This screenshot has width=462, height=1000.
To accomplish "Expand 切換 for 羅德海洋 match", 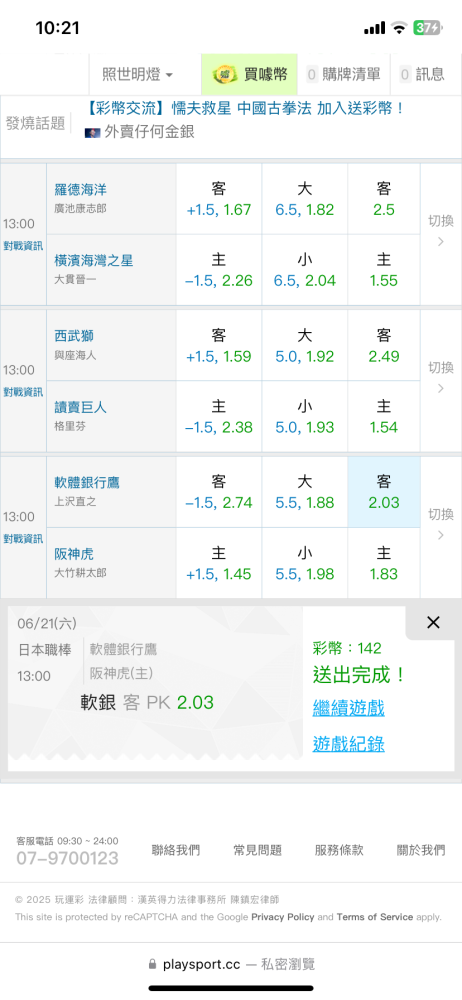I will (441, 231).
